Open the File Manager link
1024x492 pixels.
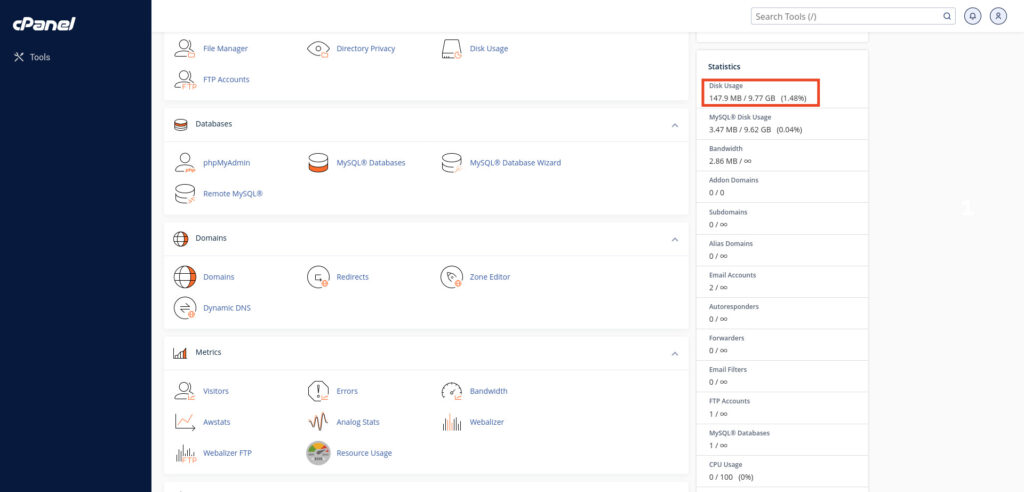225,48
